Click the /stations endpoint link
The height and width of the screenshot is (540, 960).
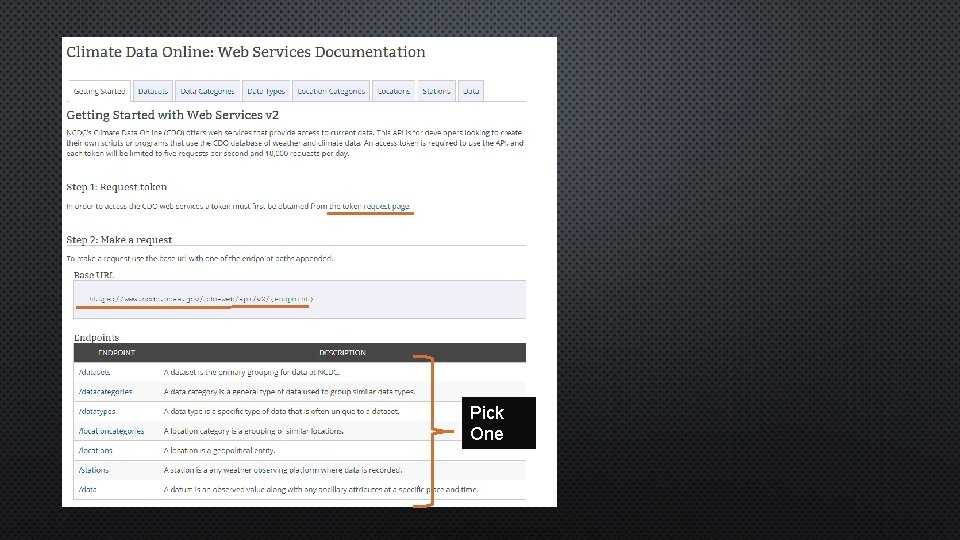(x=94, y=470)
